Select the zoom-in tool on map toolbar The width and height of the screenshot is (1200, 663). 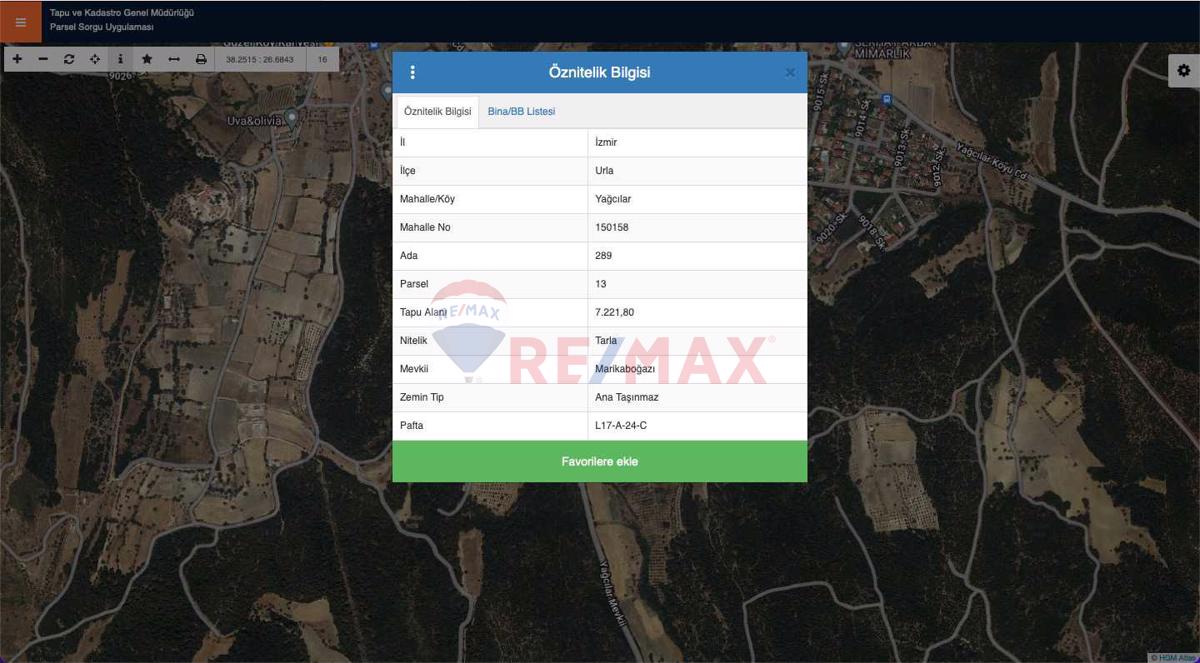(x=16, y=59)
